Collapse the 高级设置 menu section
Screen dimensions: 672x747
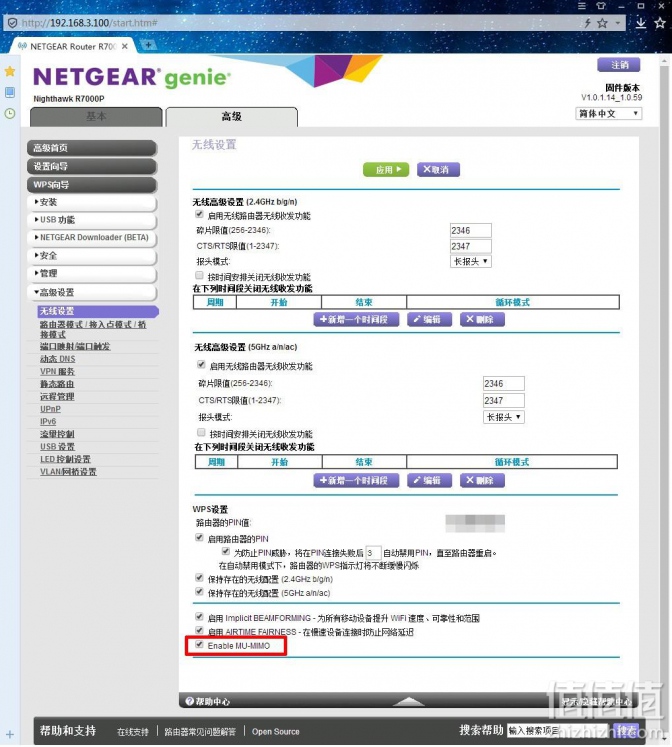click(92, 293)
